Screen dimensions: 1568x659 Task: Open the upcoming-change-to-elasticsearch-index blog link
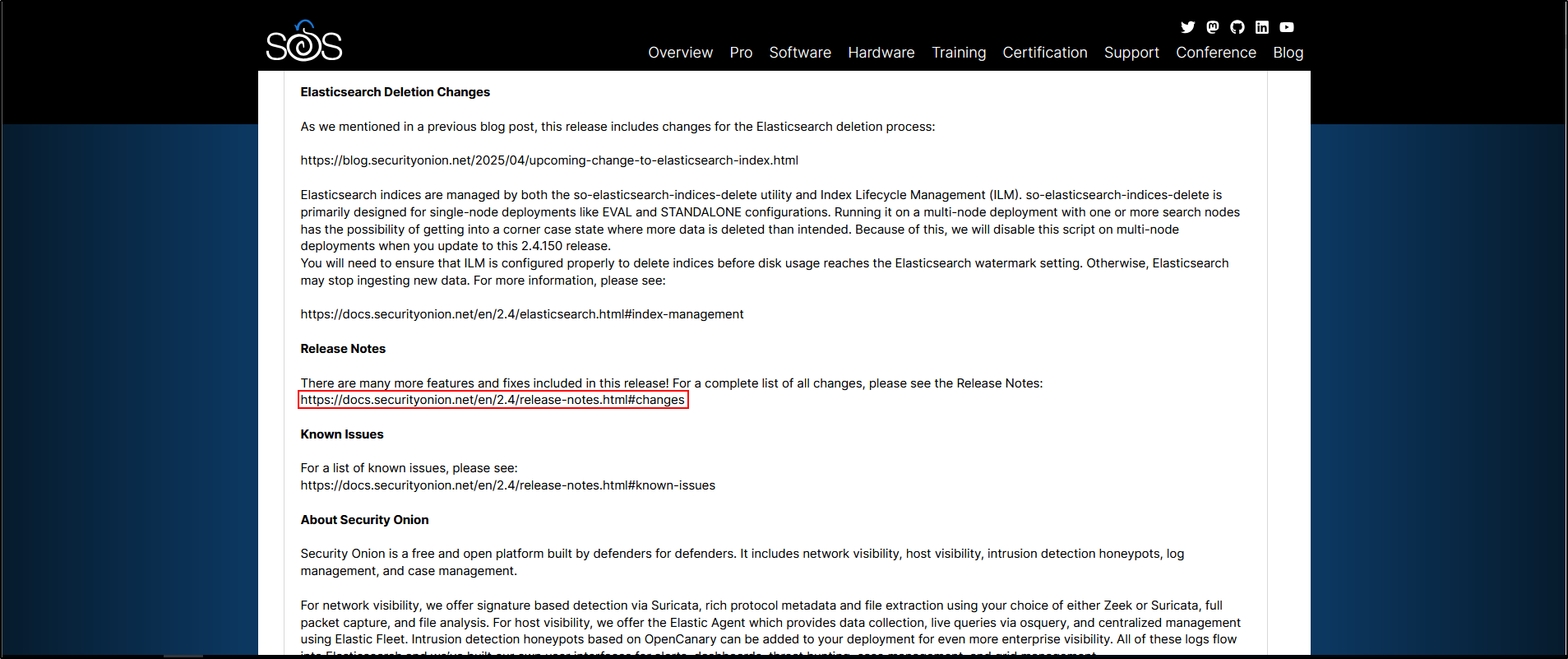548,160
